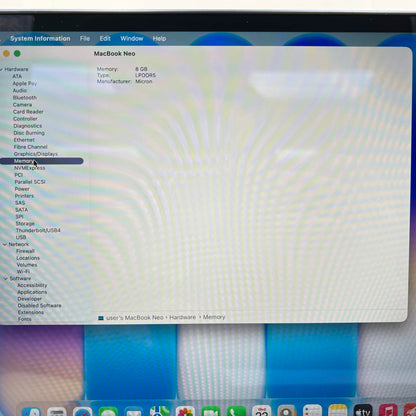Select Fibre Channel in the sidebar
Viewport: 416px width, 416px height.
[x=30, y=147]
